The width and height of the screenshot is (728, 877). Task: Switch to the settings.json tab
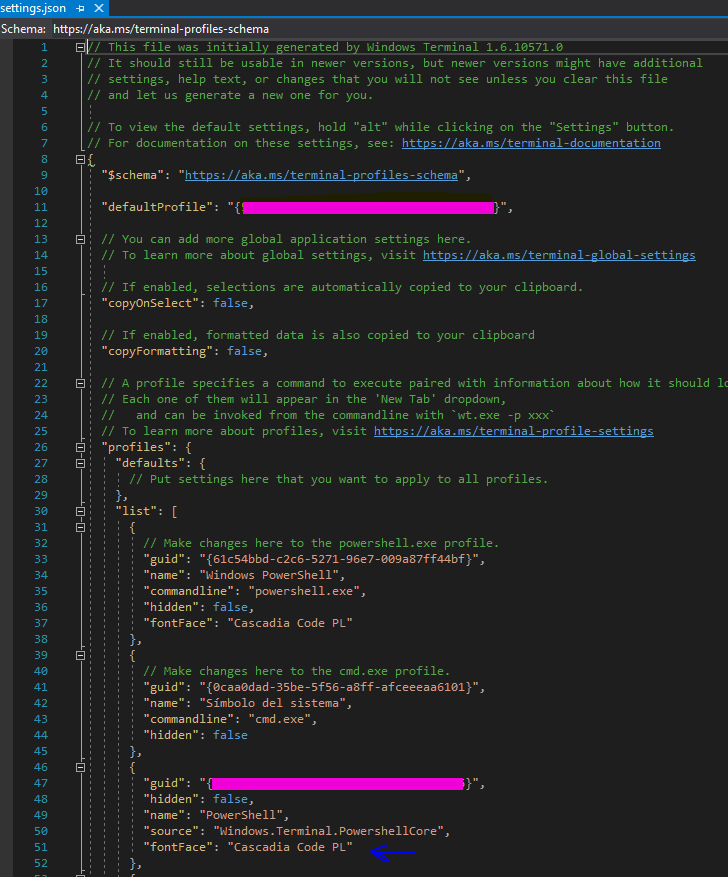[34, 8]
